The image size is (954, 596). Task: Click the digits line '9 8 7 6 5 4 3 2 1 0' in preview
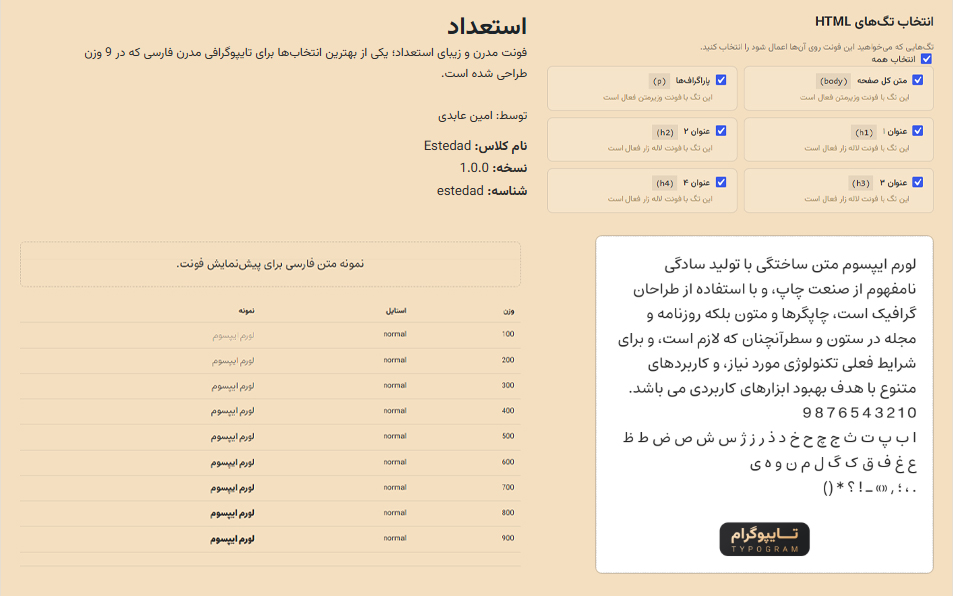[859, 413]
